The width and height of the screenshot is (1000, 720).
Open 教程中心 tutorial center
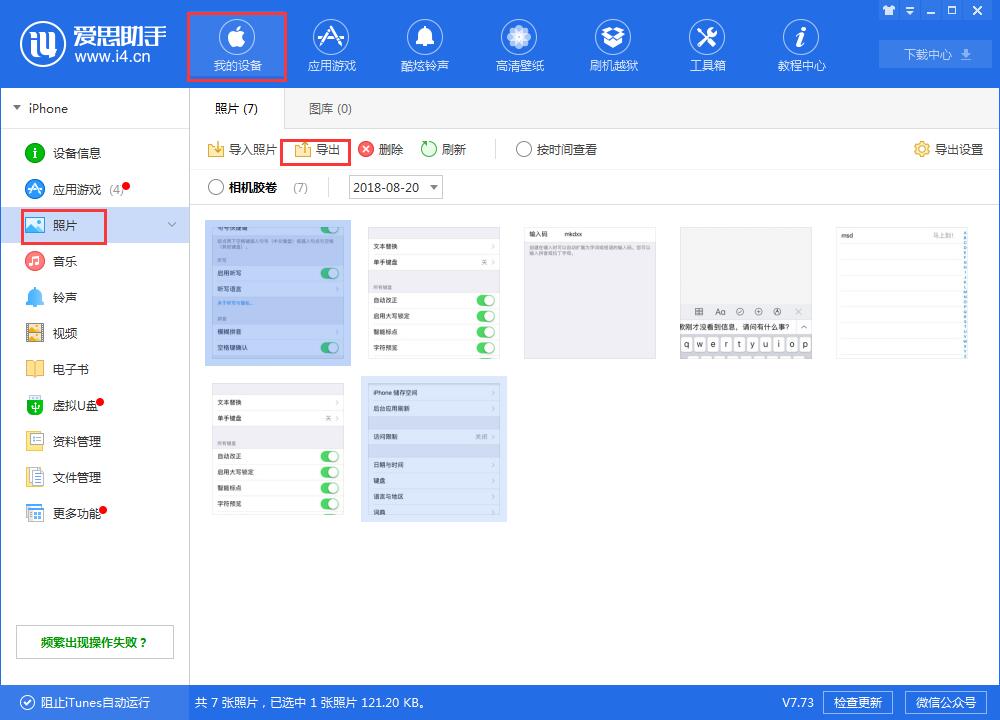click(800, 45)
